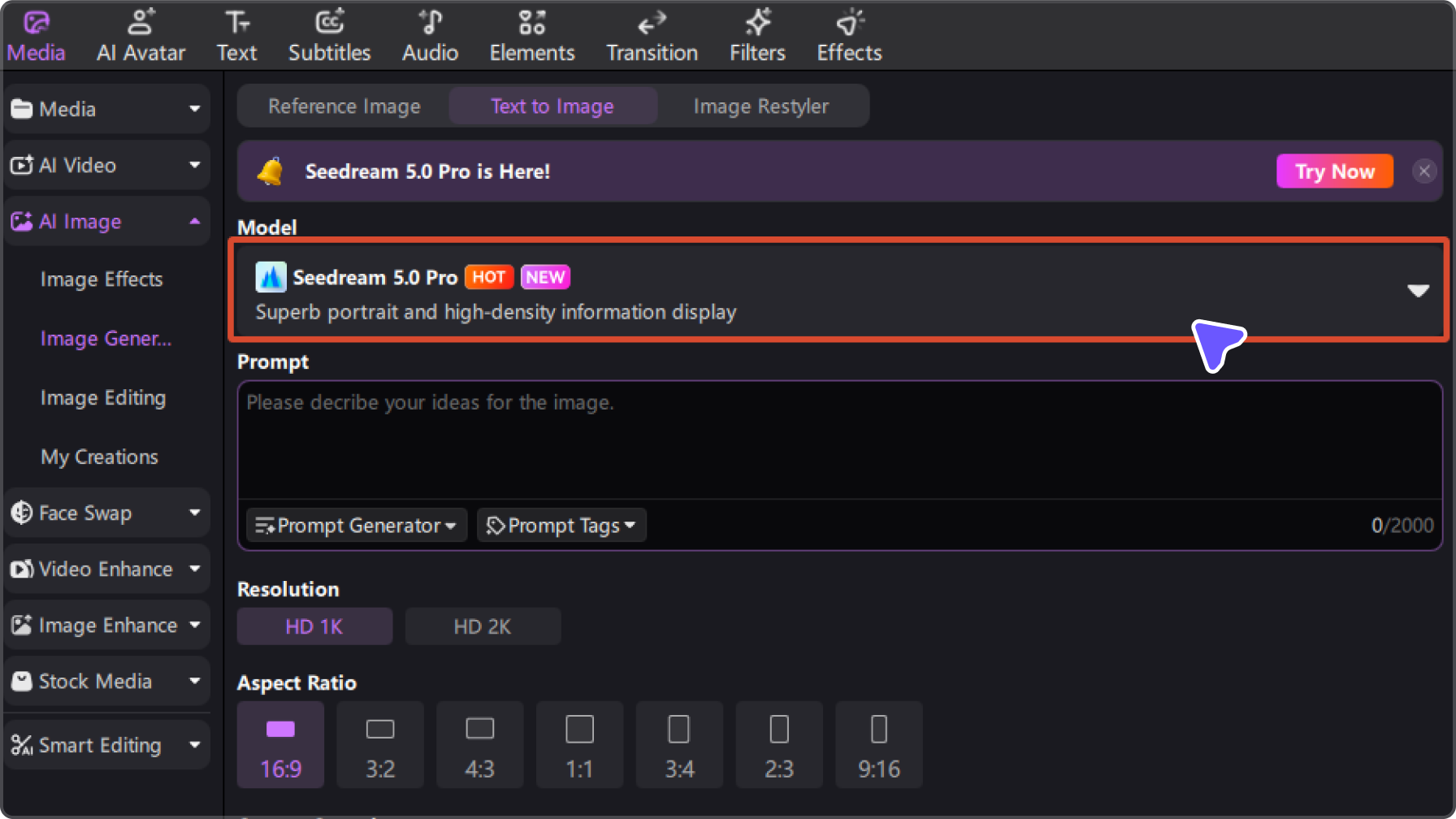This screenshot has height=819, width=1456.
Task: Open the Seedream 5.0 Pro model dropdown
Action: 838,290
